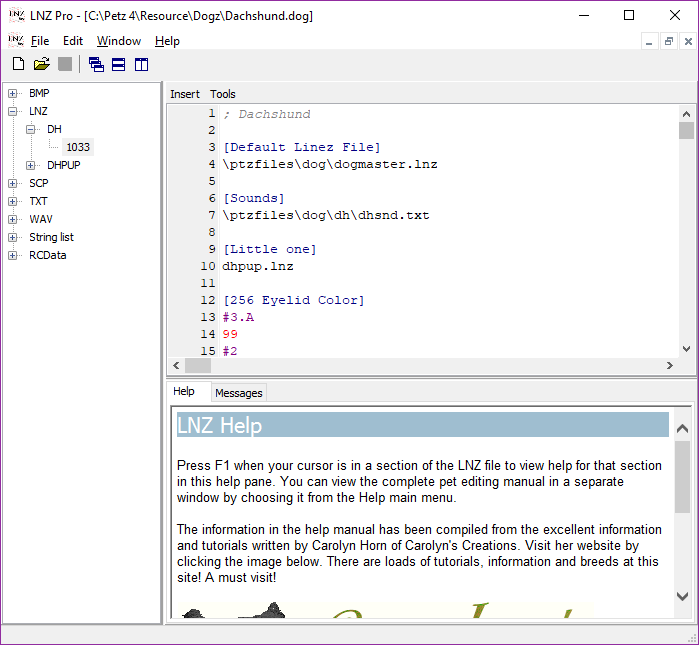Viewport: 699px width, 645px height.
Task: Open the Tools editor menu
Action: click(223, 94)
